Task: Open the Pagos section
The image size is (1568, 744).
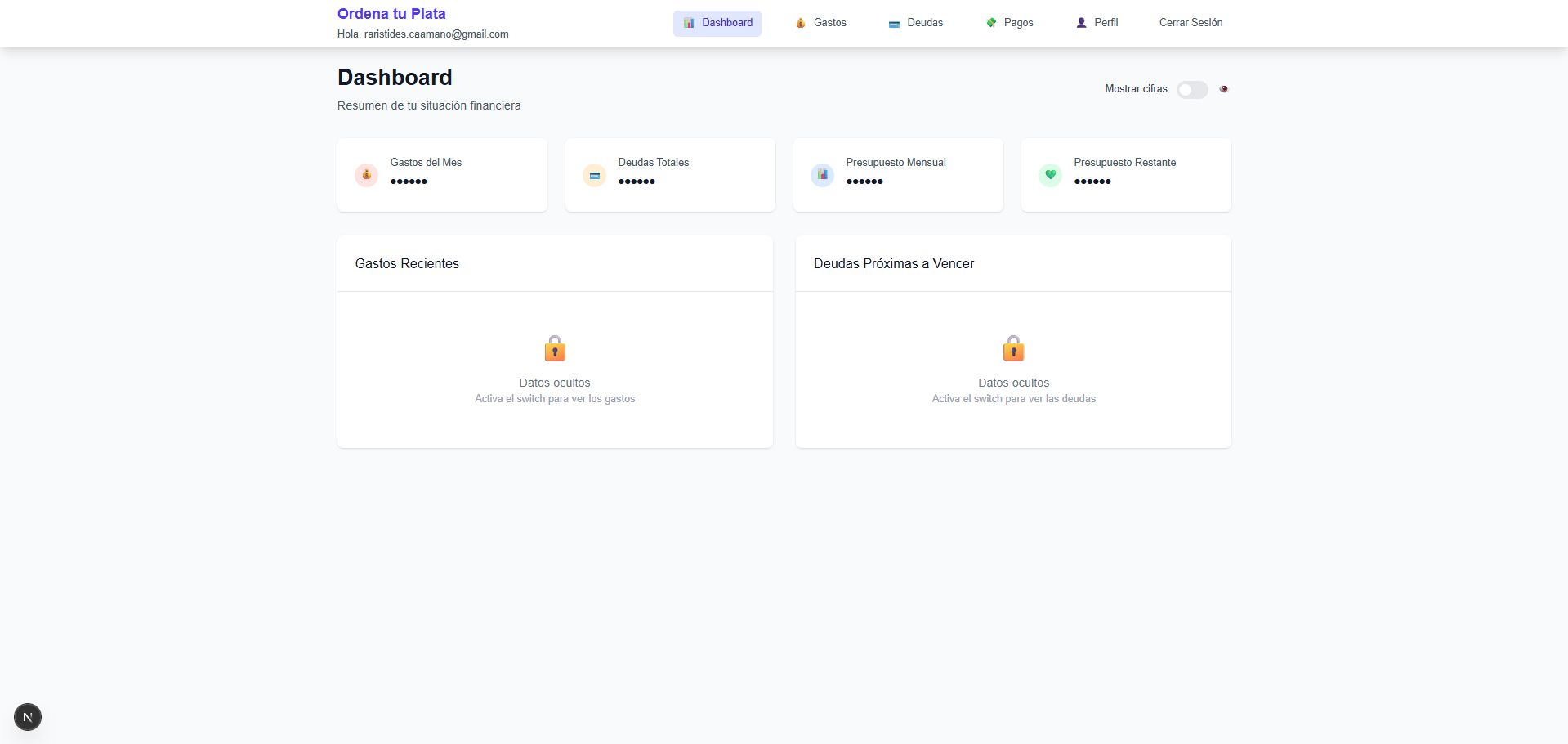Action: pos(1009,23)
